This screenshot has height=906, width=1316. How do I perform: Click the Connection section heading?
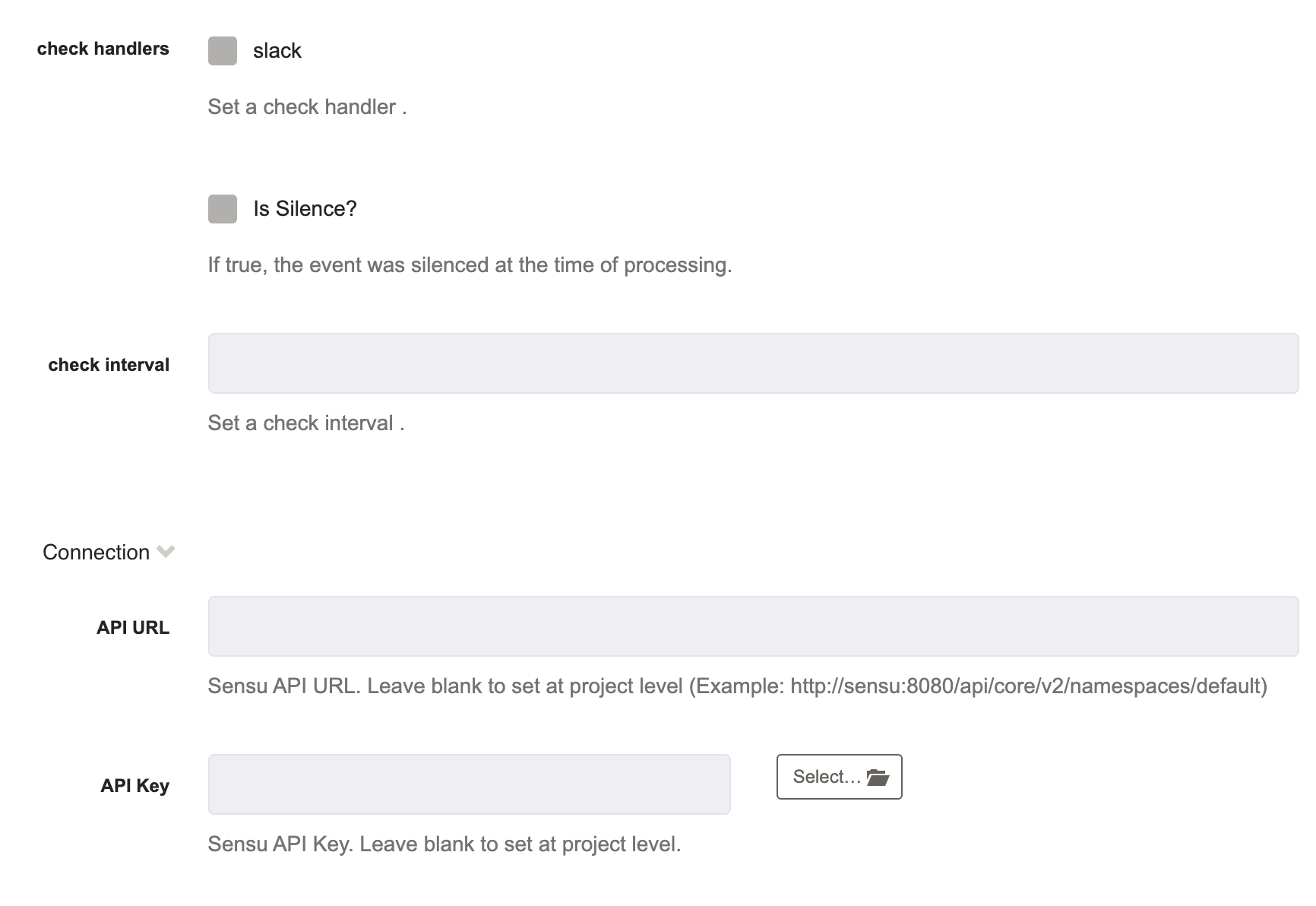point(96,553)
